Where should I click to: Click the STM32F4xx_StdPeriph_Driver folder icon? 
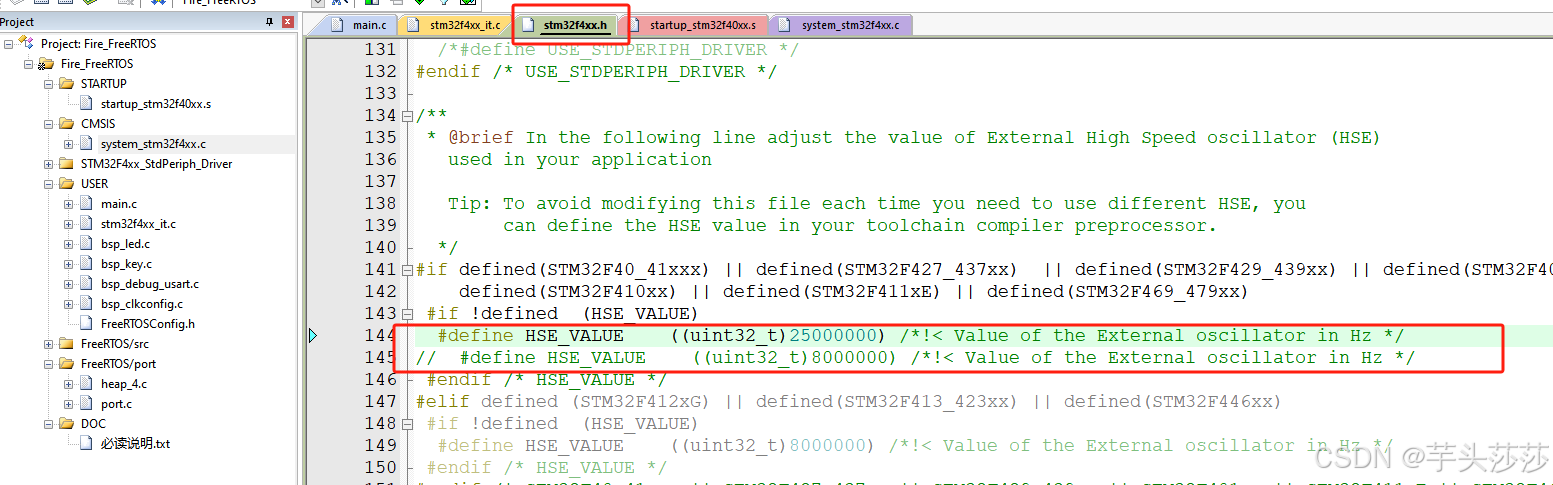click(67, 164)
